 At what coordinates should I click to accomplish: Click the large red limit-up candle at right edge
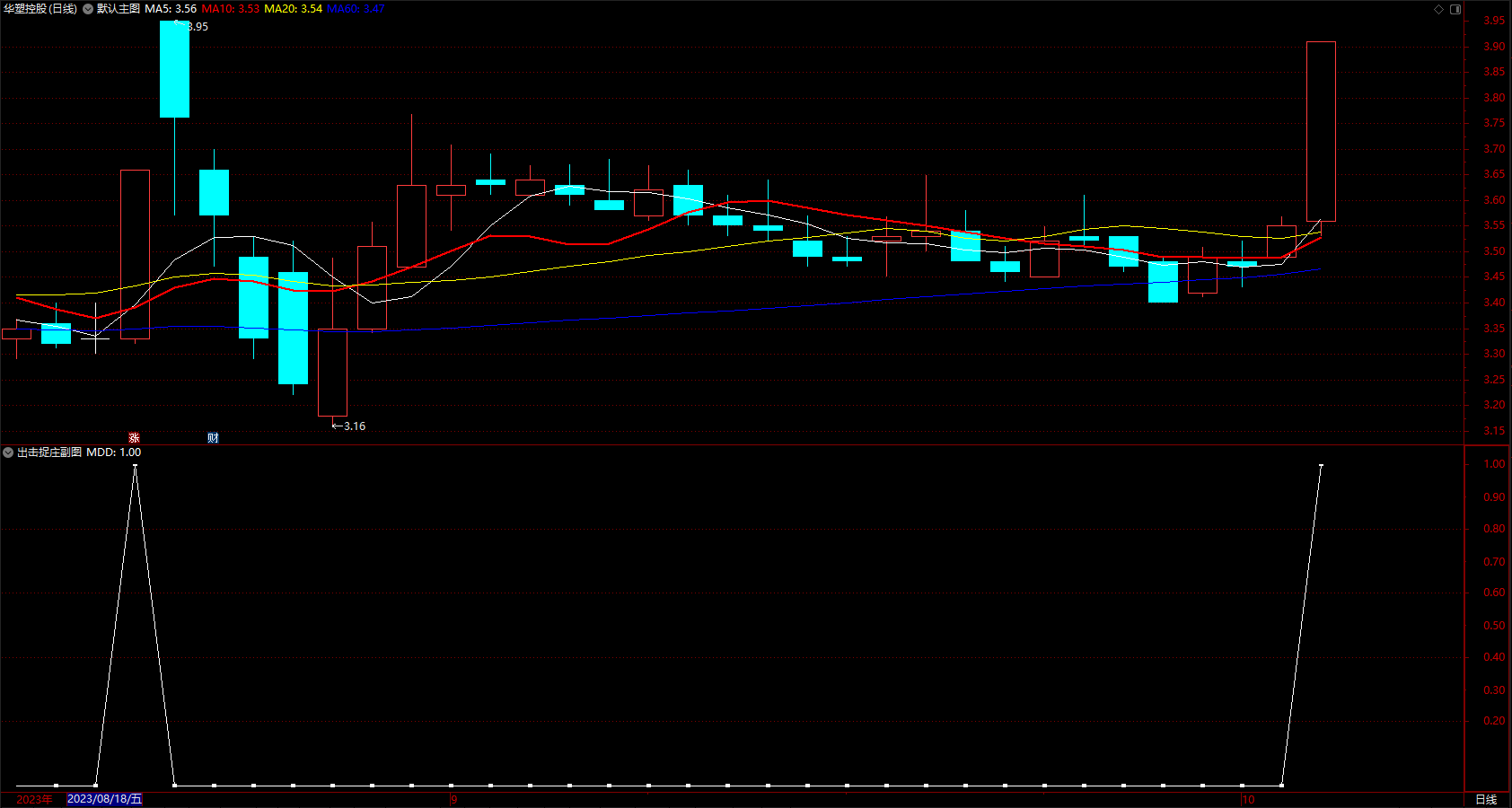click(x=1321, y=131)
